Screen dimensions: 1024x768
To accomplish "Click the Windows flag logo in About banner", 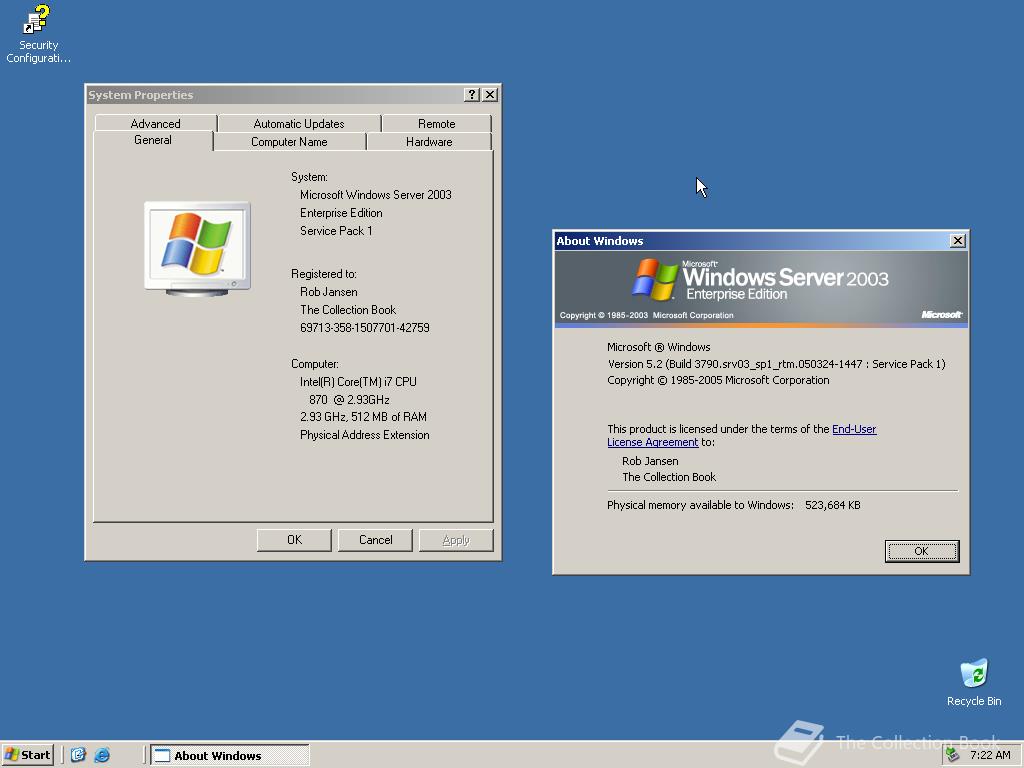I will (655, 280).
